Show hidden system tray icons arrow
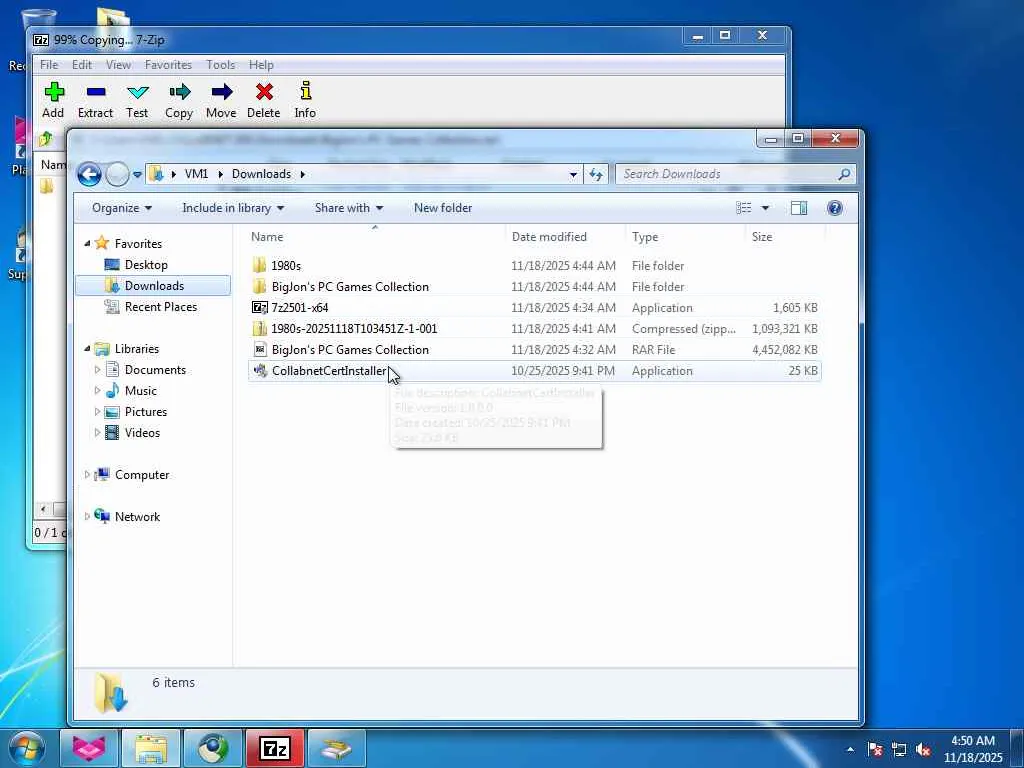 (x=850, y=749)
